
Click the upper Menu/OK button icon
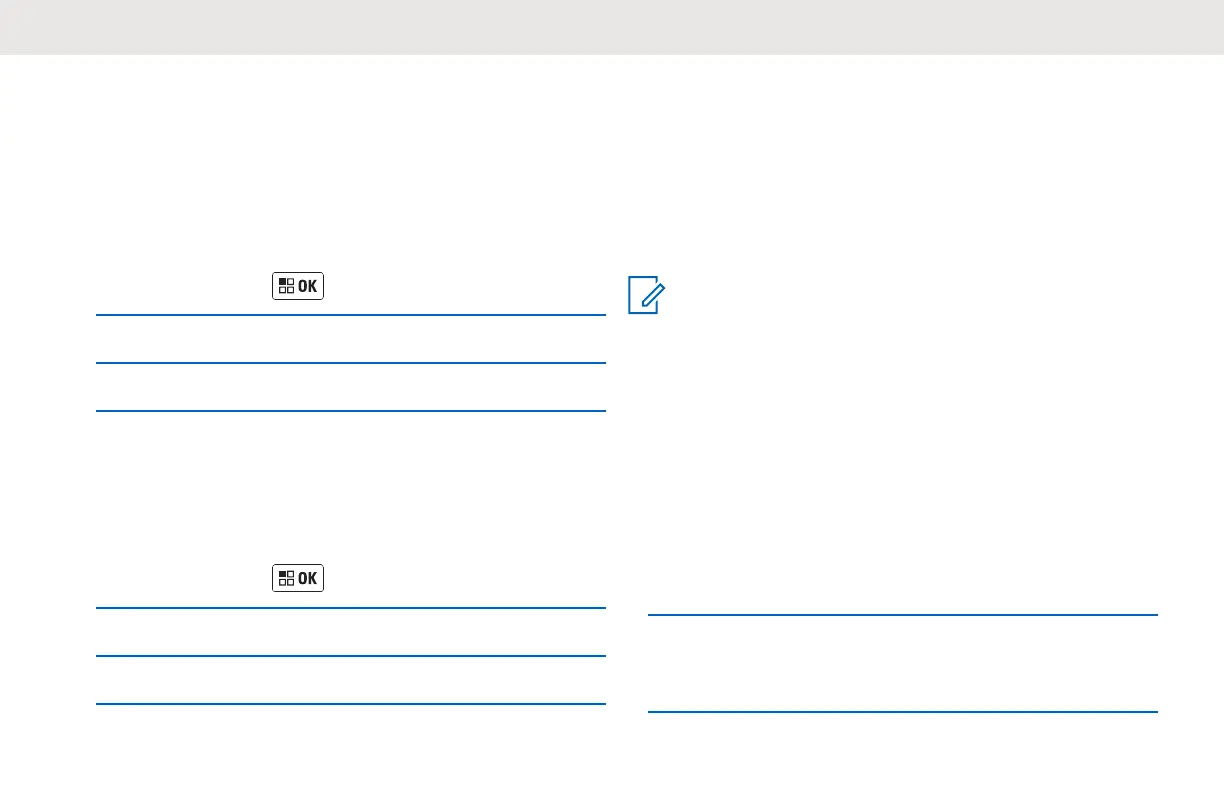297,286
